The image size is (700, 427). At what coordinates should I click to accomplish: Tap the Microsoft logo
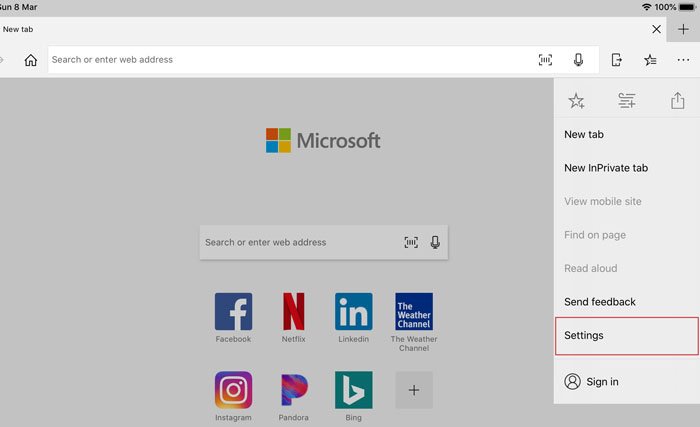(323, 140)
